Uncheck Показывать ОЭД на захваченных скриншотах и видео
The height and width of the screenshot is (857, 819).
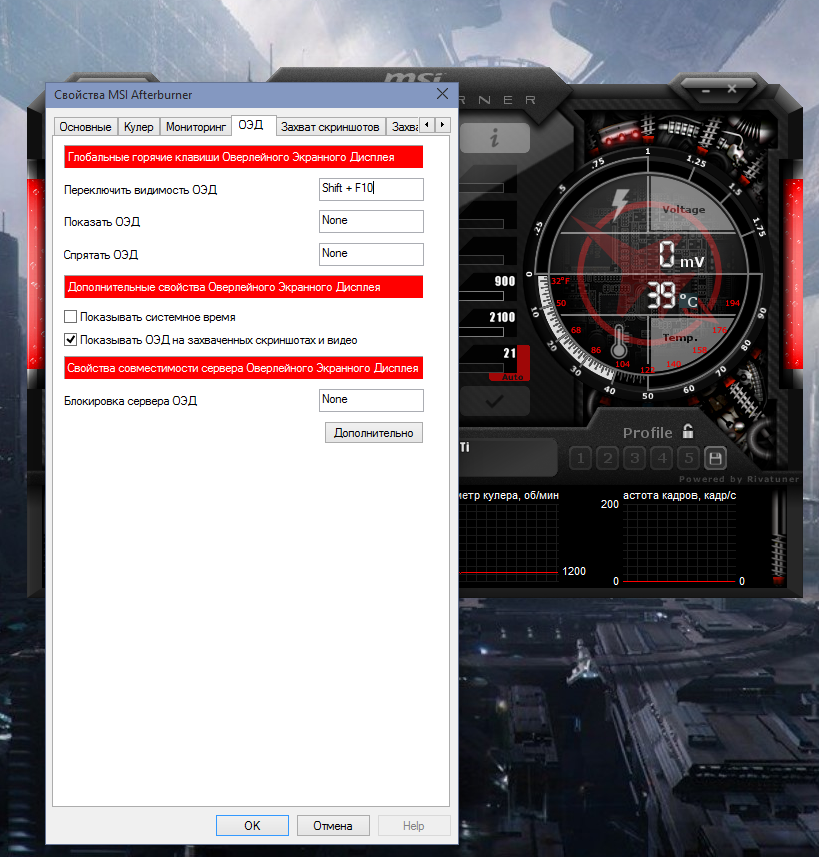pos(70,339)
